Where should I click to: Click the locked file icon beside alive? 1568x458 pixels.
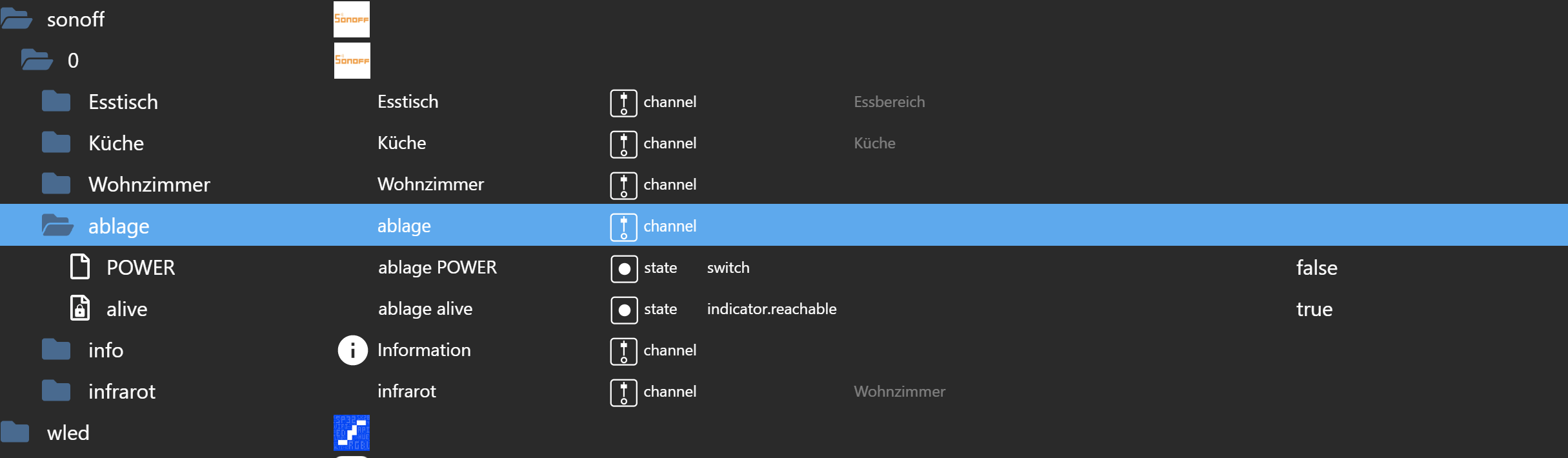[x=80, y=308]
